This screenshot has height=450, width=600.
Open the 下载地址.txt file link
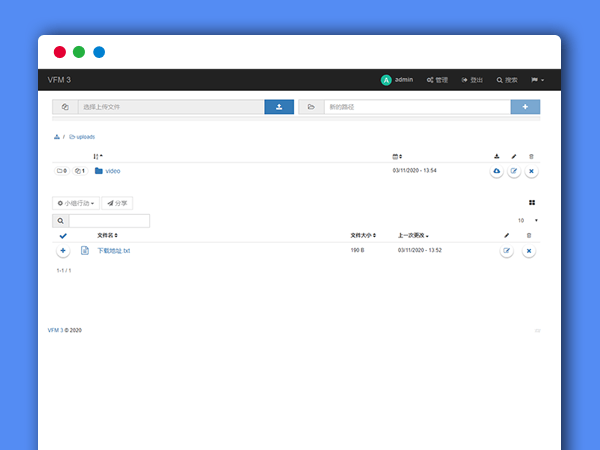click(113, 251)
